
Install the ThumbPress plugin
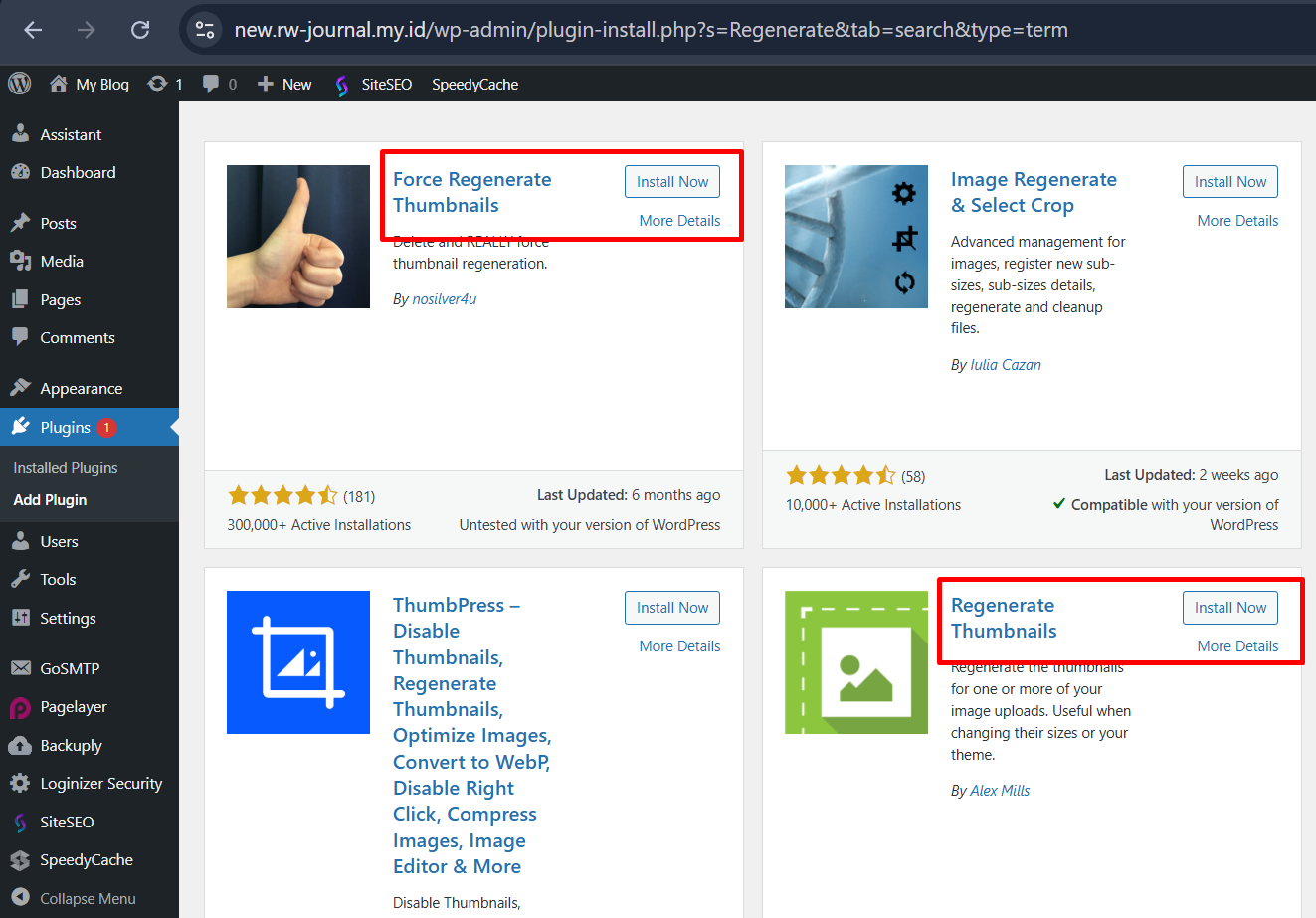(672, 608)
